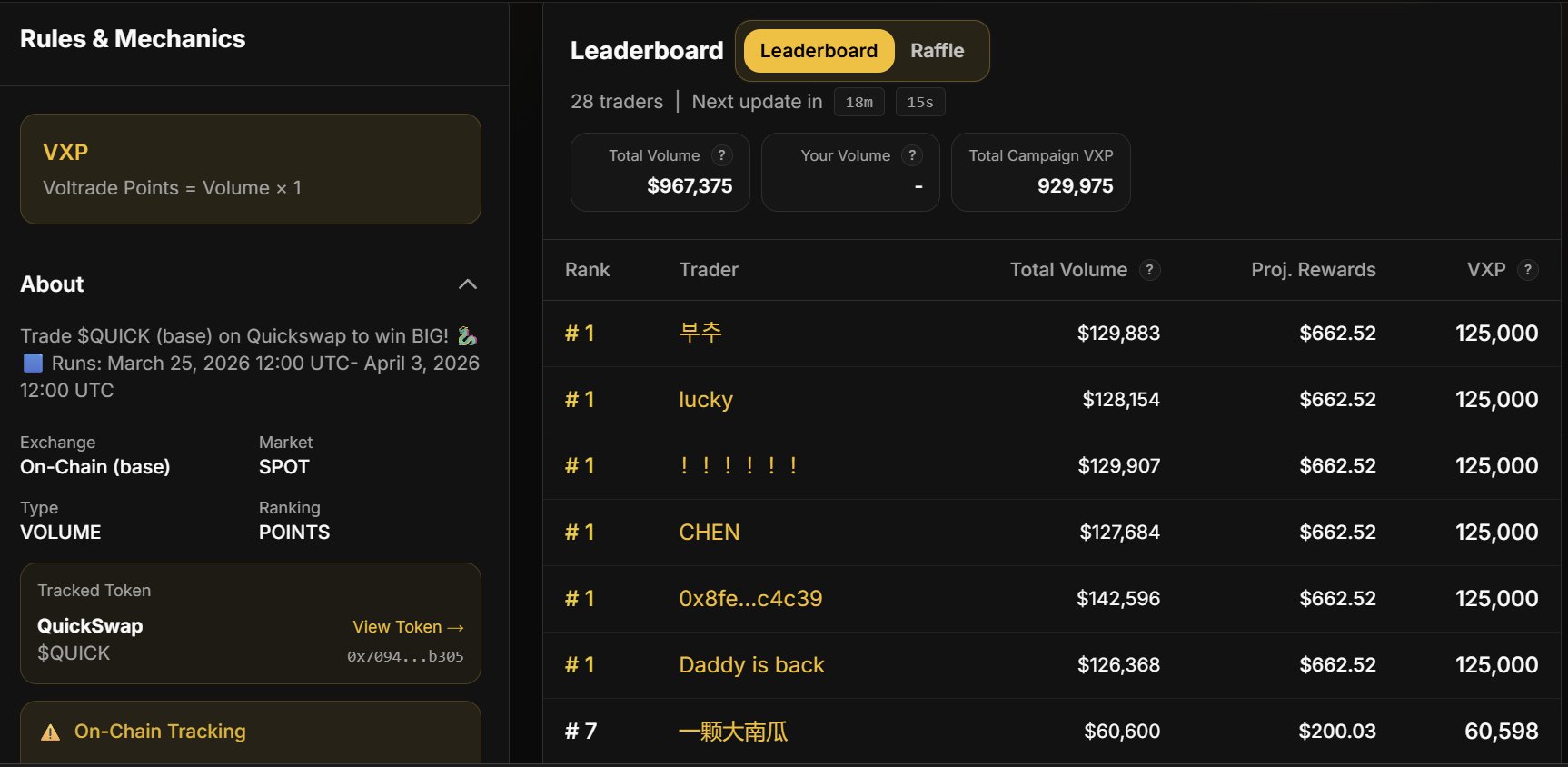Switch to the Raffle tab
The image size is (1568, 767).
coord(937,51)
